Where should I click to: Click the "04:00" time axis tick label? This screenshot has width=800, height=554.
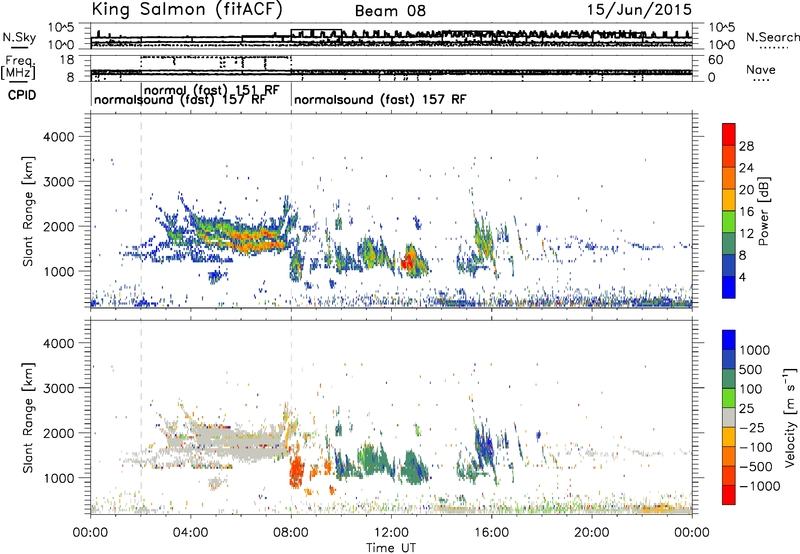click(190, 533)
